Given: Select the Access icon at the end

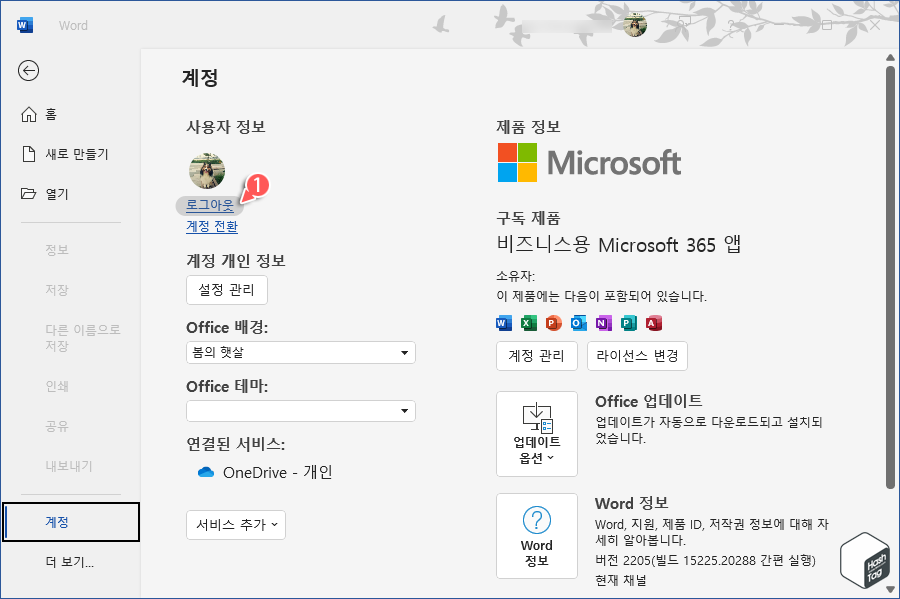Looking at the screenshot, I should 654,322.
